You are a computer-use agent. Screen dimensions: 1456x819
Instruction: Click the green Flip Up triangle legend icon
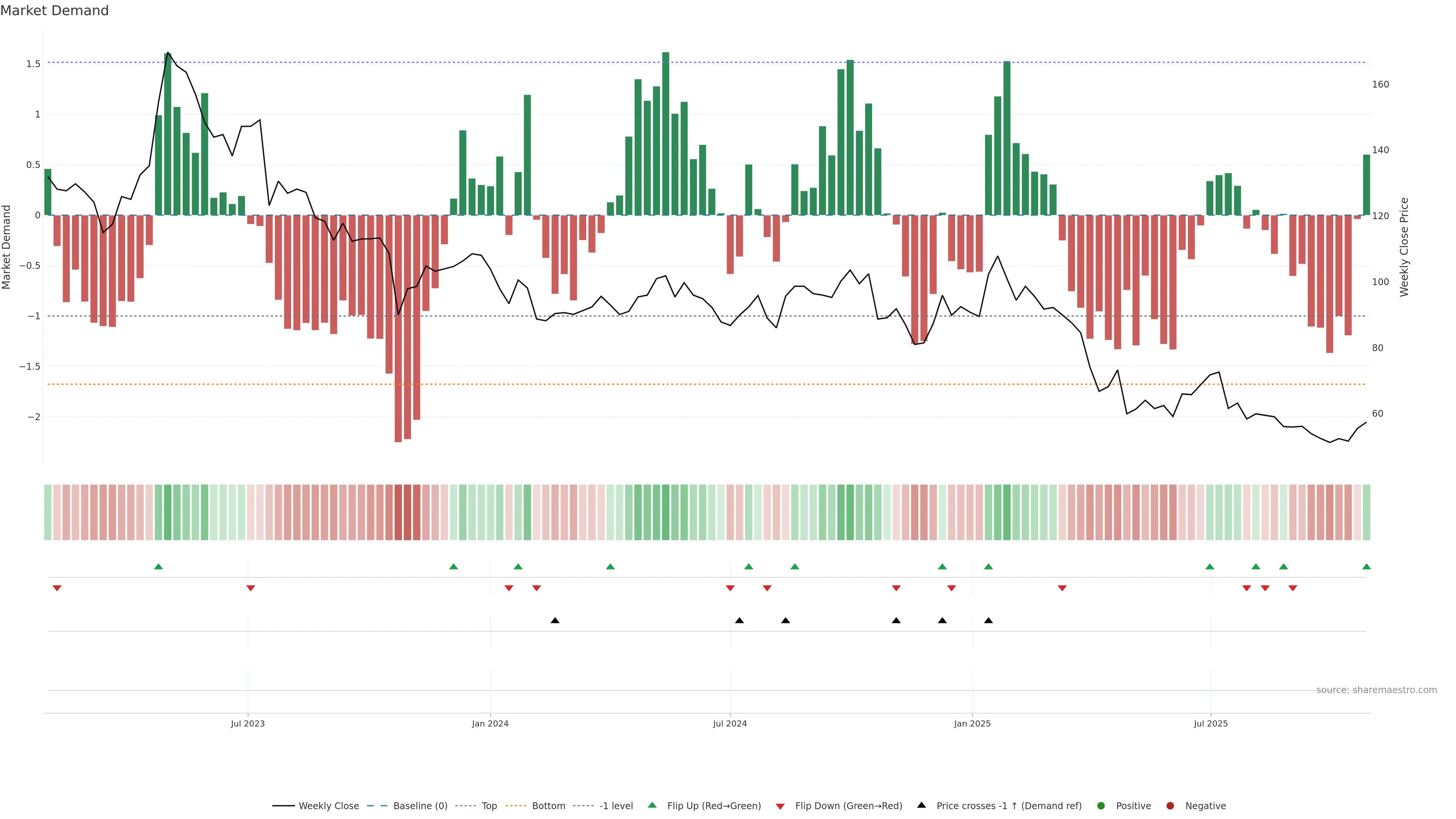(652, 805)
